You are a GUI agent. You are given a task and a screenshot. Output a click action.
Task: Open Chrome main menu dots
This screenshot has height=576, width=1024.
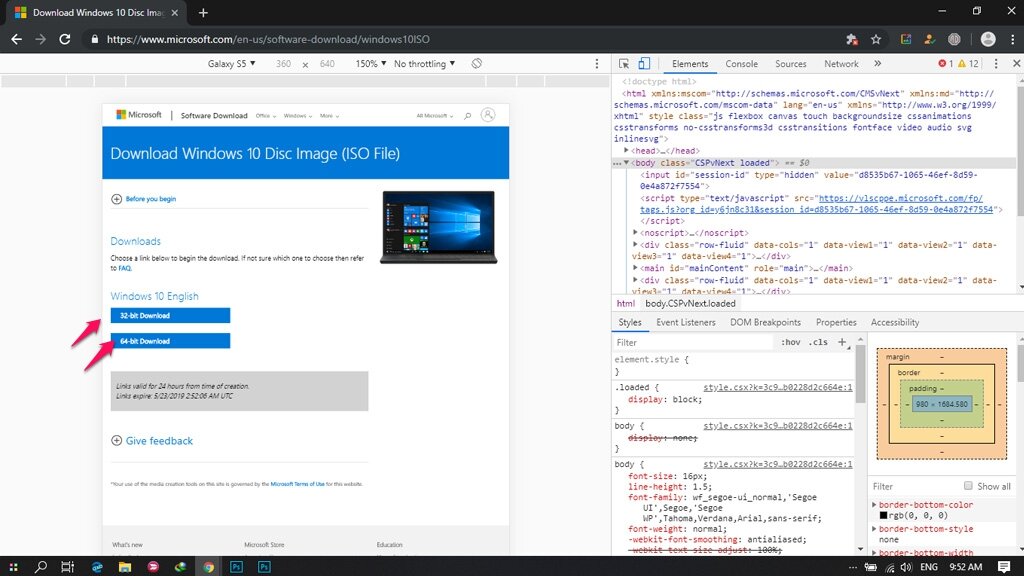pos(1012,39)
